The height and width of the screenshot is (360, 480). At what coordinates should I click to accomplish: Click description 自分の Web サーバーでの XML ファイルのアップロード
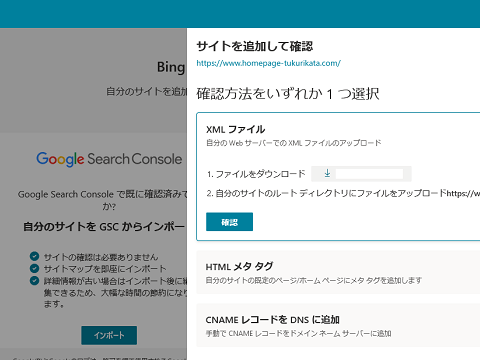click(x=294, y=143)
